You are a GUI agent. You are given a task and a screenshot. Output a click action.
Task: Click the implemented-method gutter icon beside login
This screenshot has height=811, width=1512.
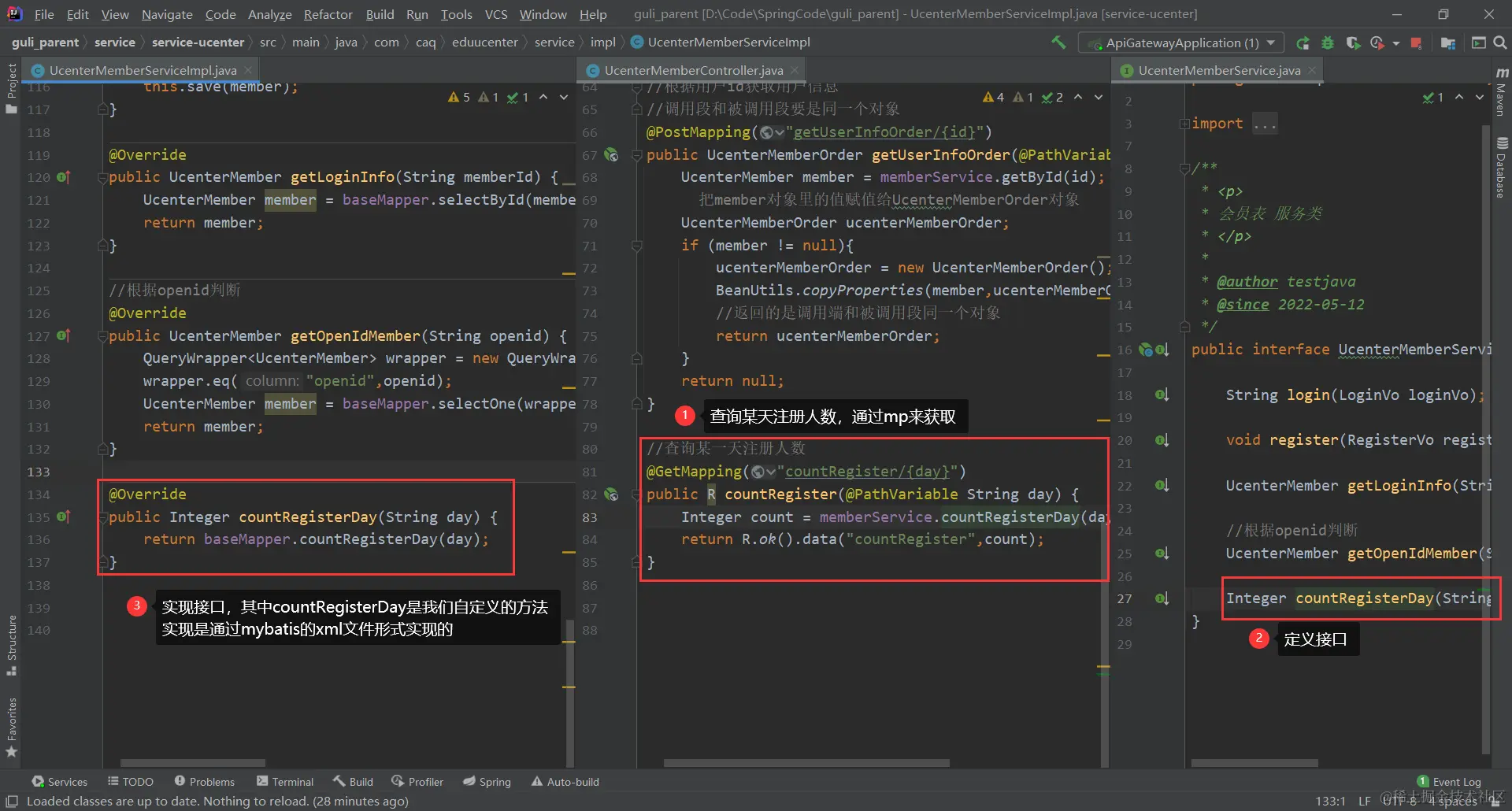pyautogui.click(x=1162, y=394)
